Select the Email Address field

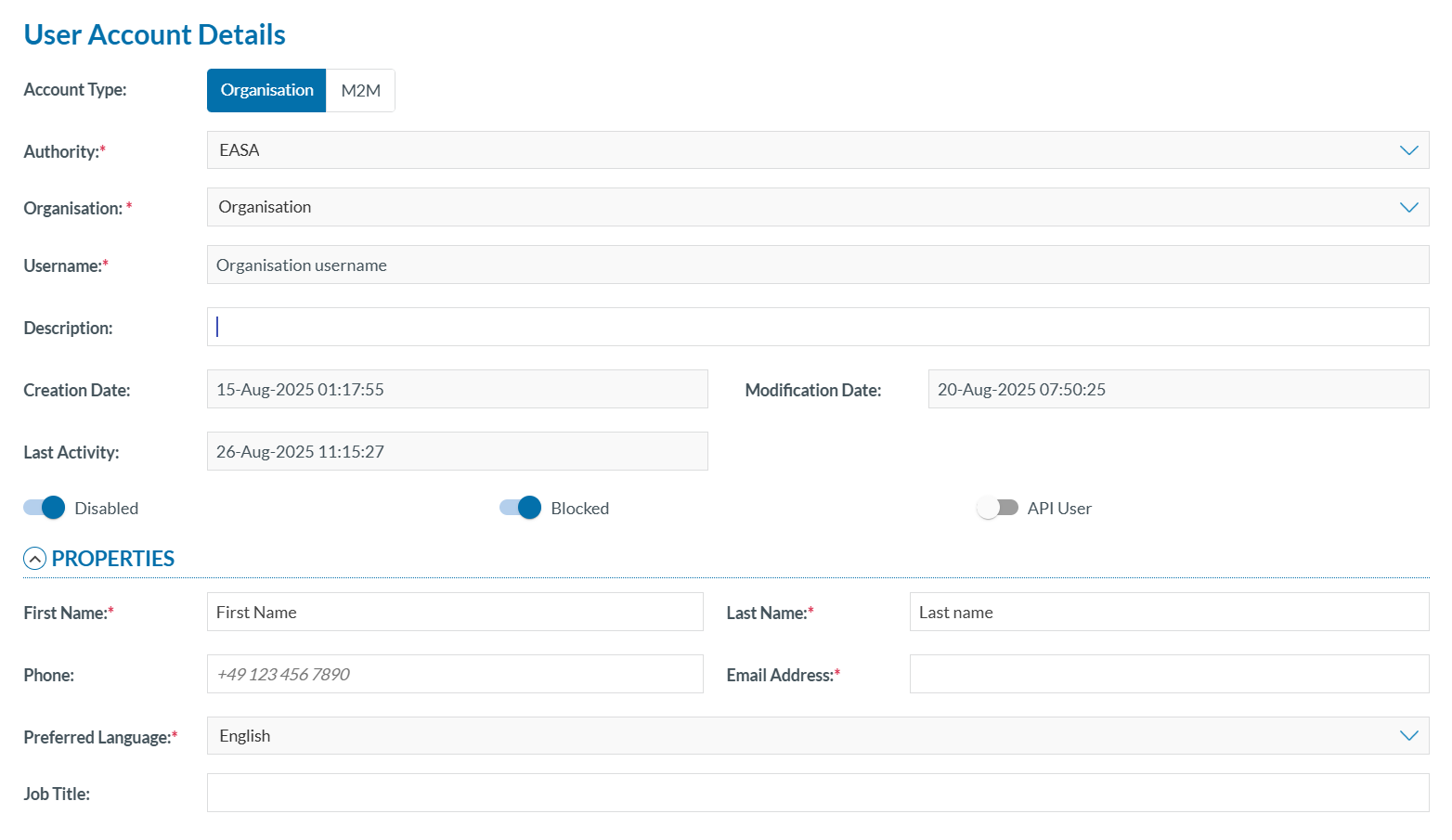coord(1168,675)
